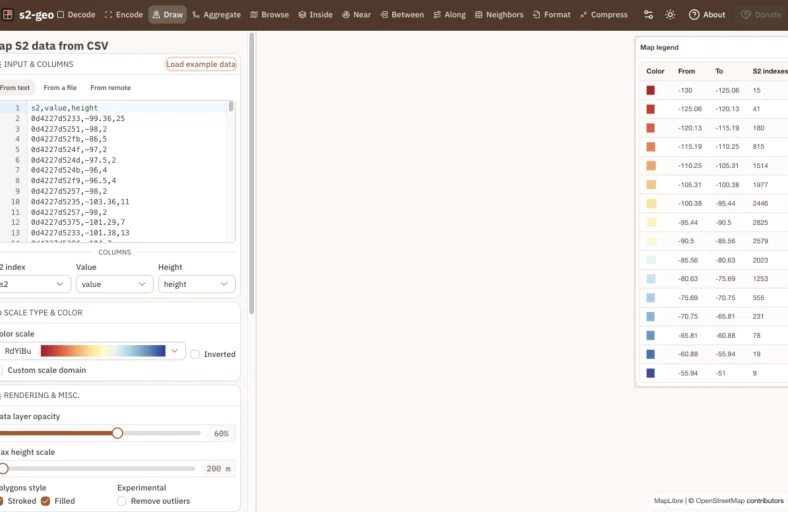
Task: Open the Between tool
Action: (x=402, y=15)
